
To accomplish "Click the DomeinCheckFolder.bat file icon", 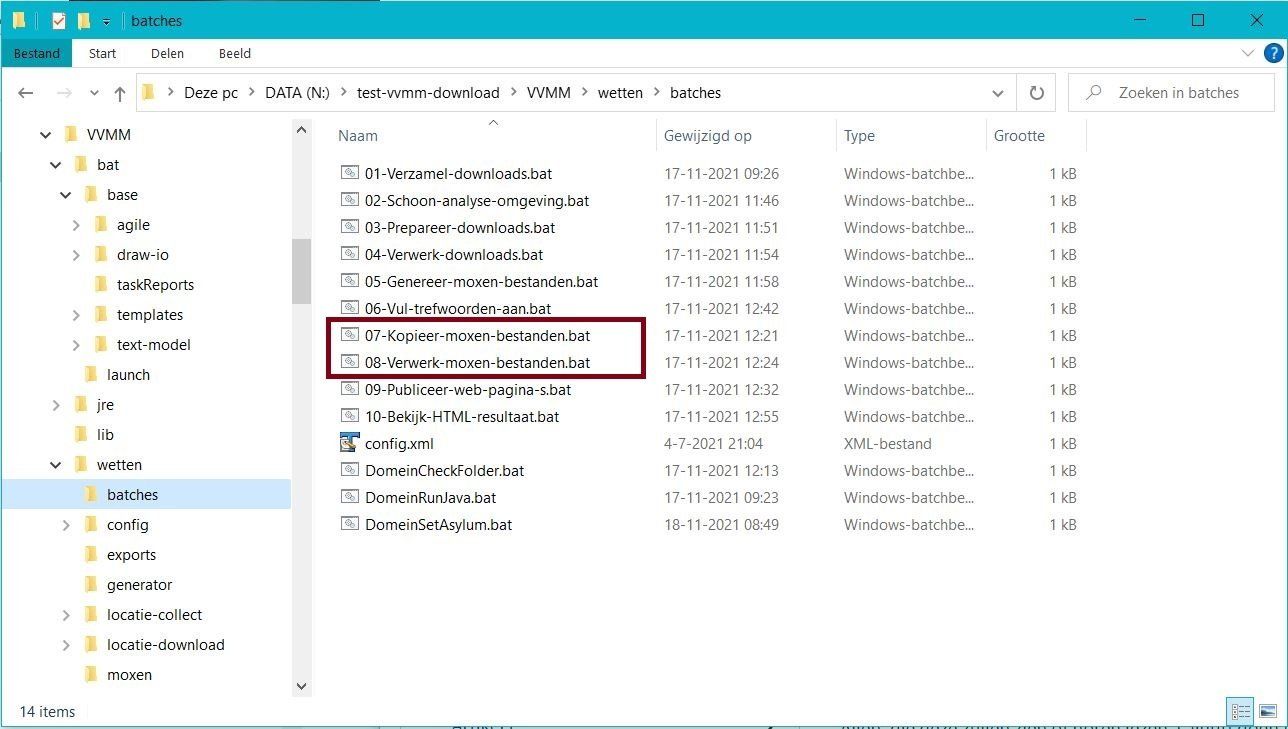I will (x=349, y=470).
